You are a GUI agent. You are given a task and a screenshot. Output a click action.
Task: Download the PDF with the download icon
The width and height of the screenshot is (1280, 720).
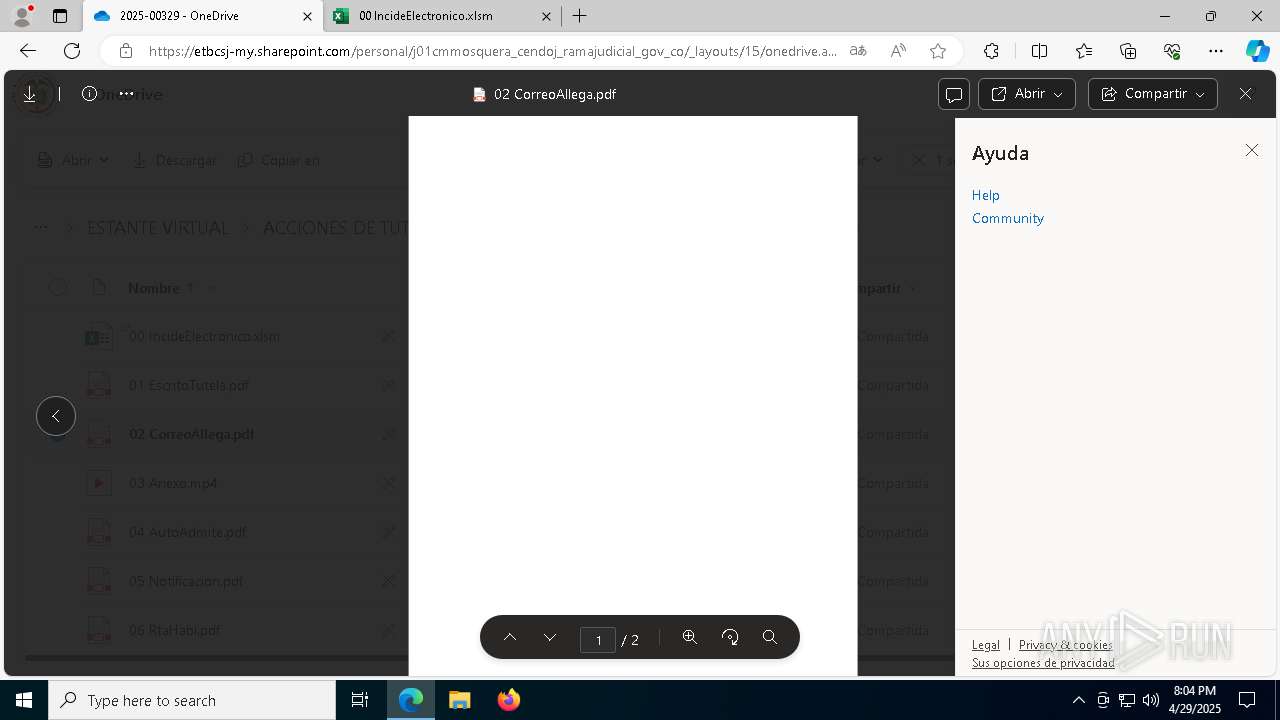30,94
